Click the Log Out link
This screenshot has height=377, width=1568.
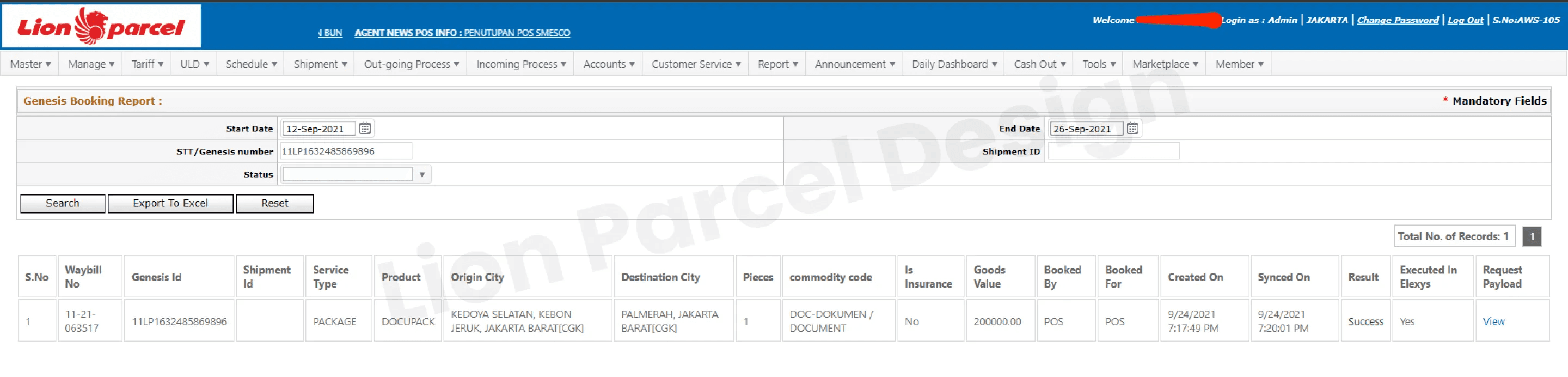[1465, 20]
